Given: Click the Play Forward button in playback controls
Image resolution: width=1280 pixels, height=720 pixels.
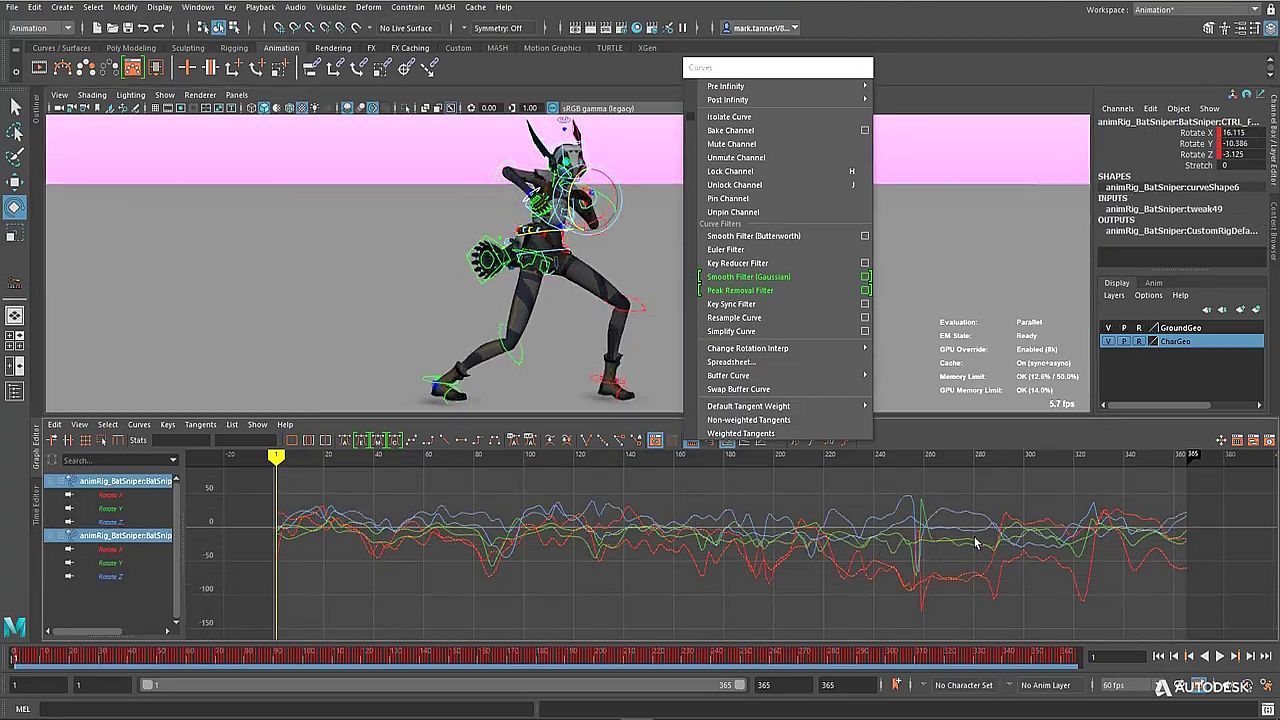Looking at the screenshot, I should [1219, 656].
